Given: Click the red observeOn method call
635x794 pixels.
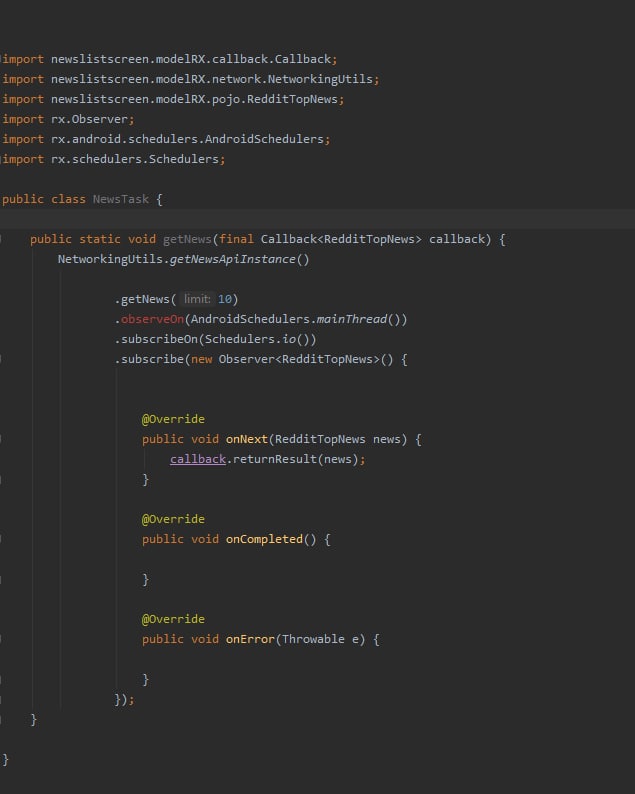Looking at the screenshot, I should (x=152, y=319).
